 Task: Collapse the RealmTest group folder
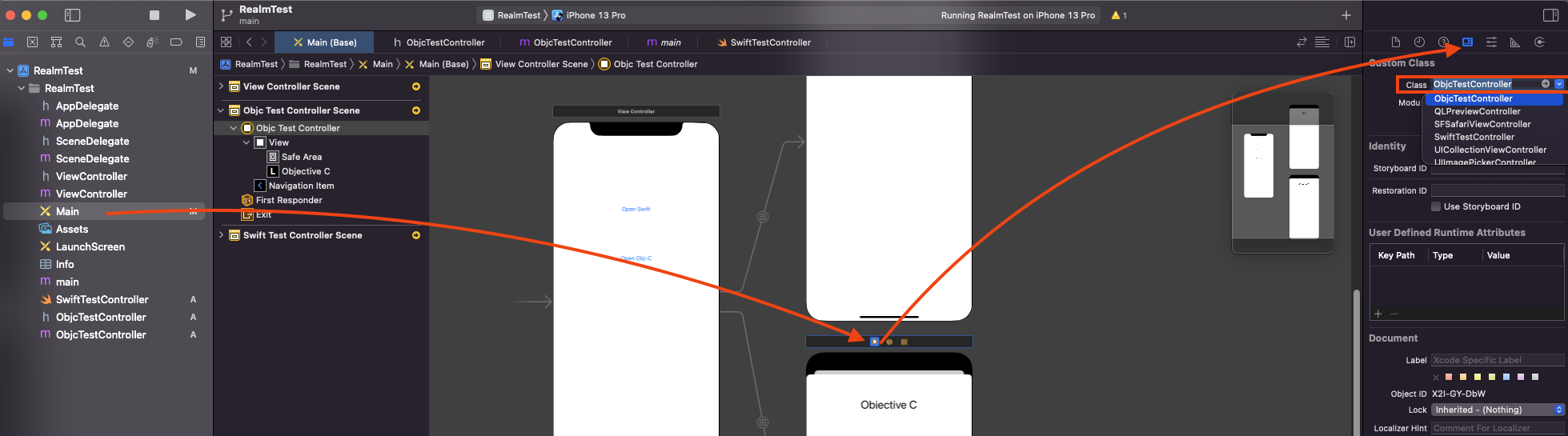click(x=22, y=88)
